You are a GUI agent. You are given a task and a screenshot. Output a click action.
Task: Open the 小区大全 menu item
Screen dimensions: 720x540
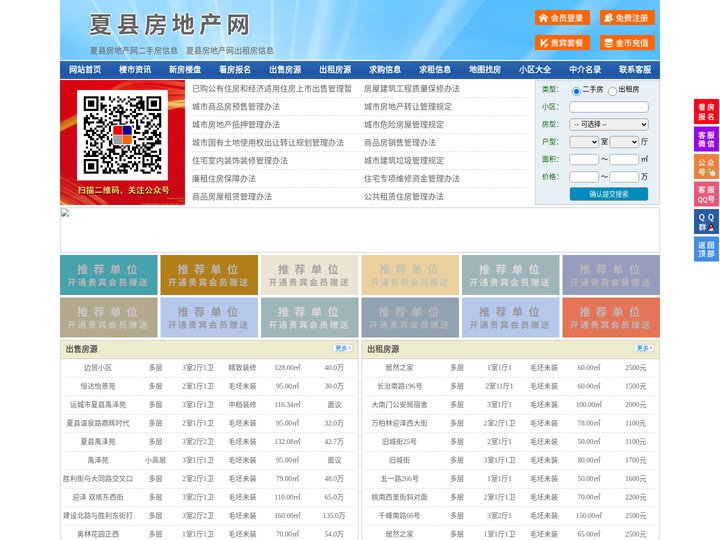(x=535, y=70)
